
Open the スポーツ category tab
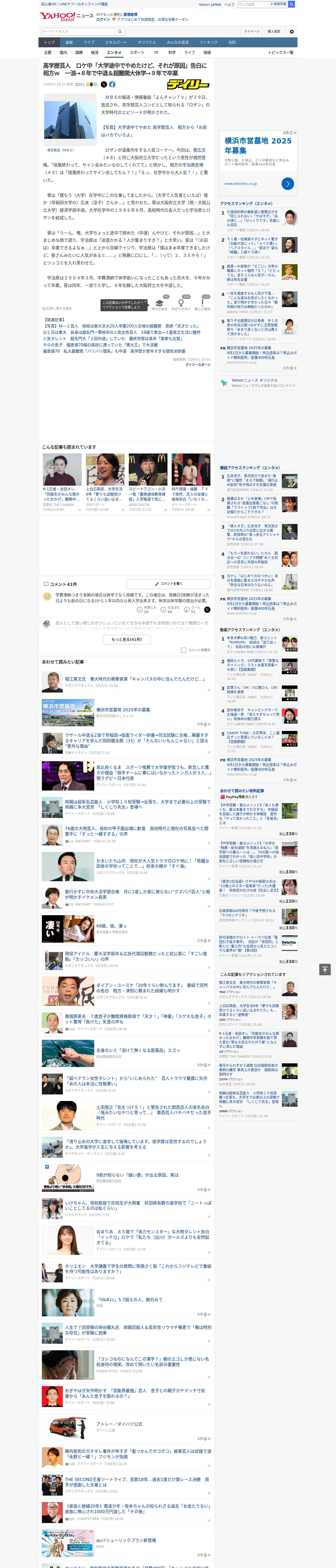(x=137, y=52)
